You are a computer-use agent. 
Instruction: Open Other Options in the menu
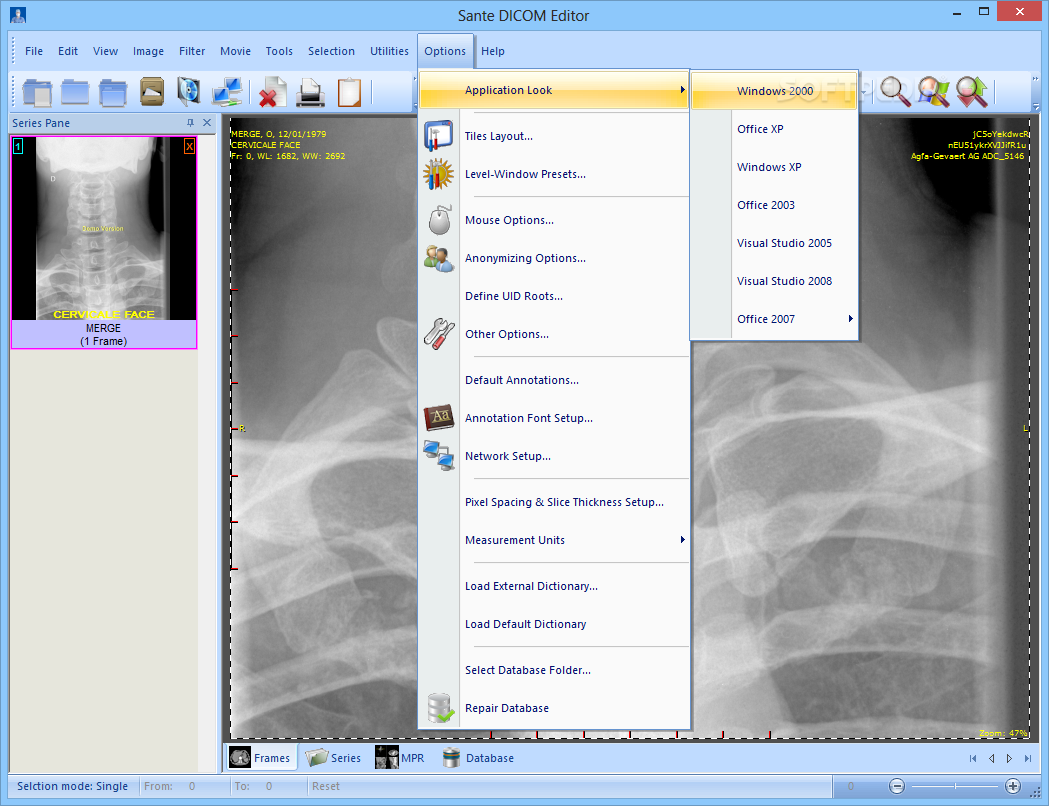click(554, 334)
